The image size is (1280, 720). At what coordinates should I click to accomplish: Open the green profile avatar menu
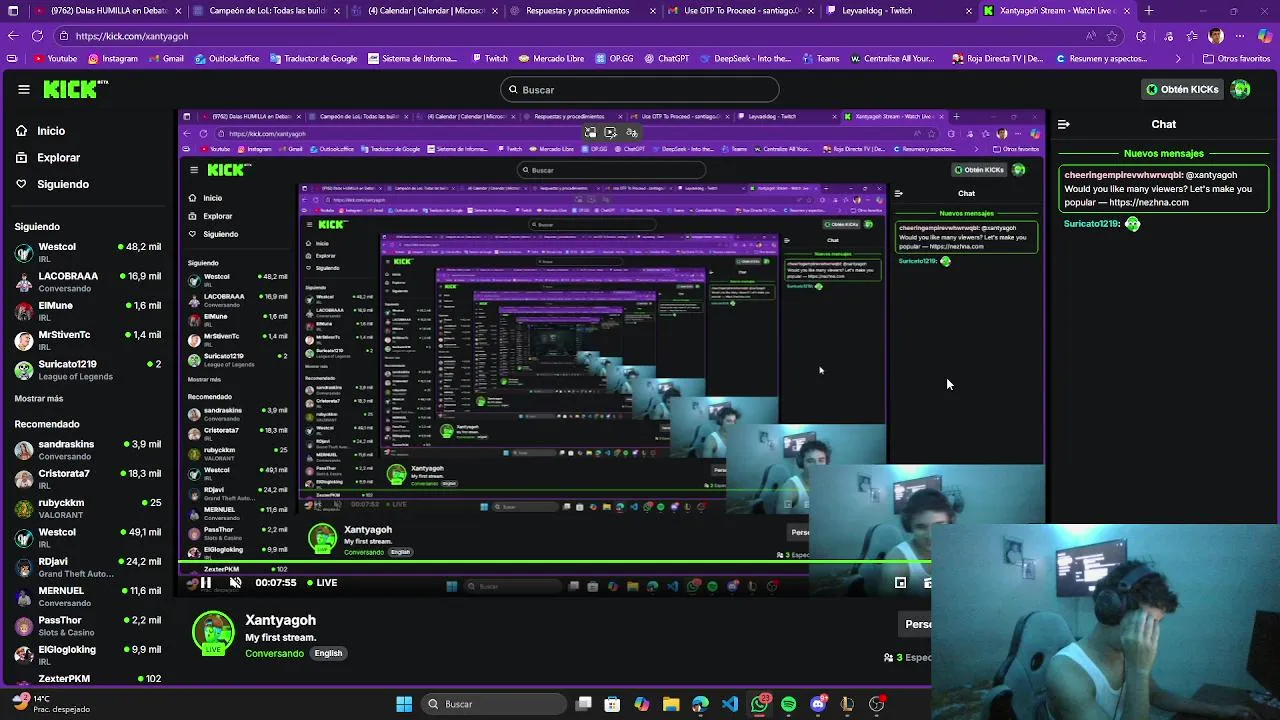[x=1241, y=89]
